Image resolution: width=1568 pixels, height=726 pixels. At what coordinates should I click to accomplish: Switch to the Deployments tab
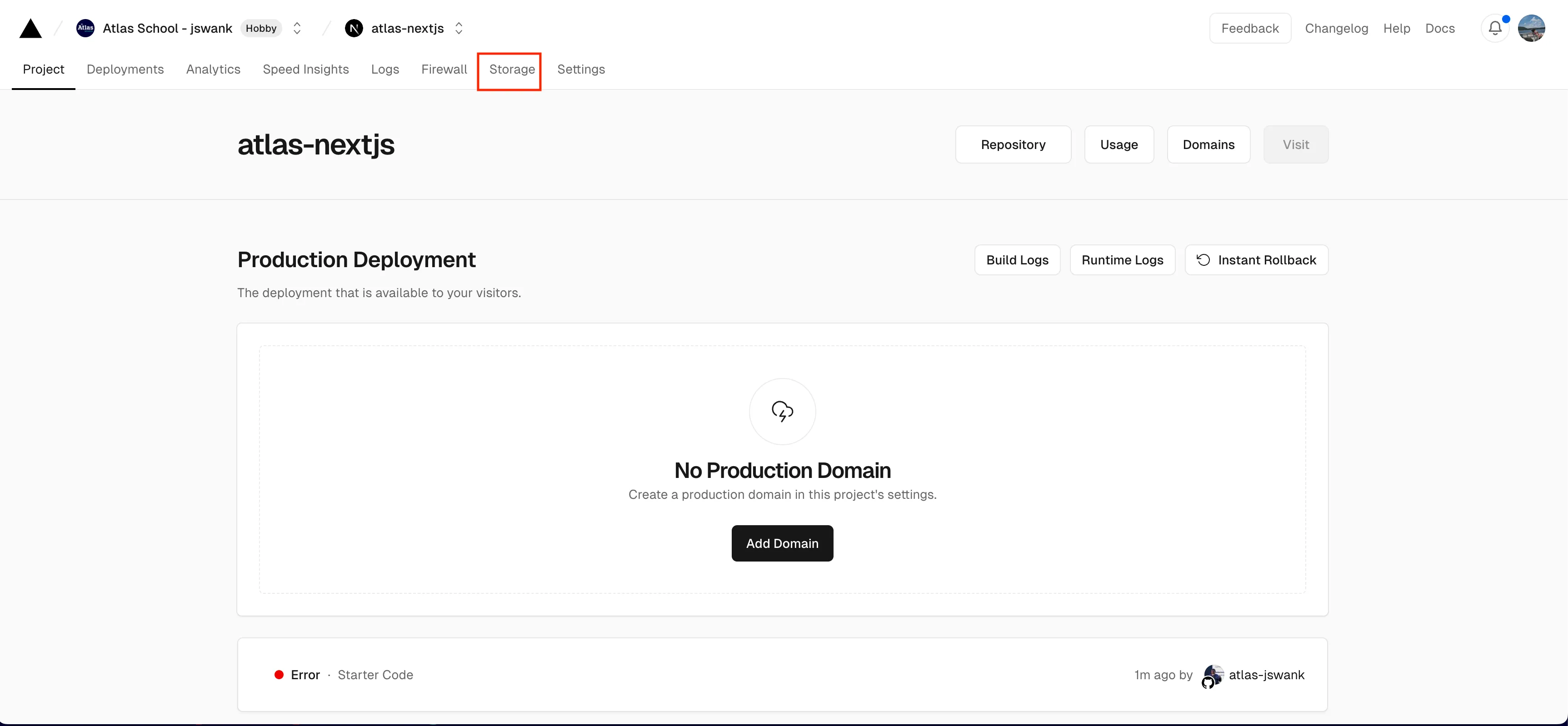pos(125,70)
